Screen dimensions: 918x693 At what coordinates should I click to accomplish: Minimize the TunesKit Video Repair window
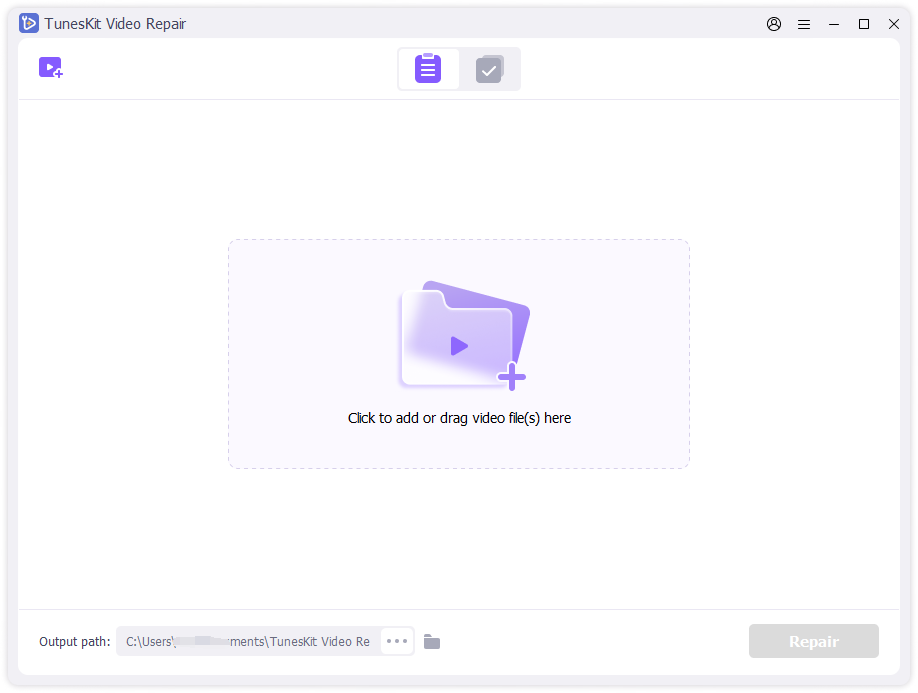(x=834, y=24)
